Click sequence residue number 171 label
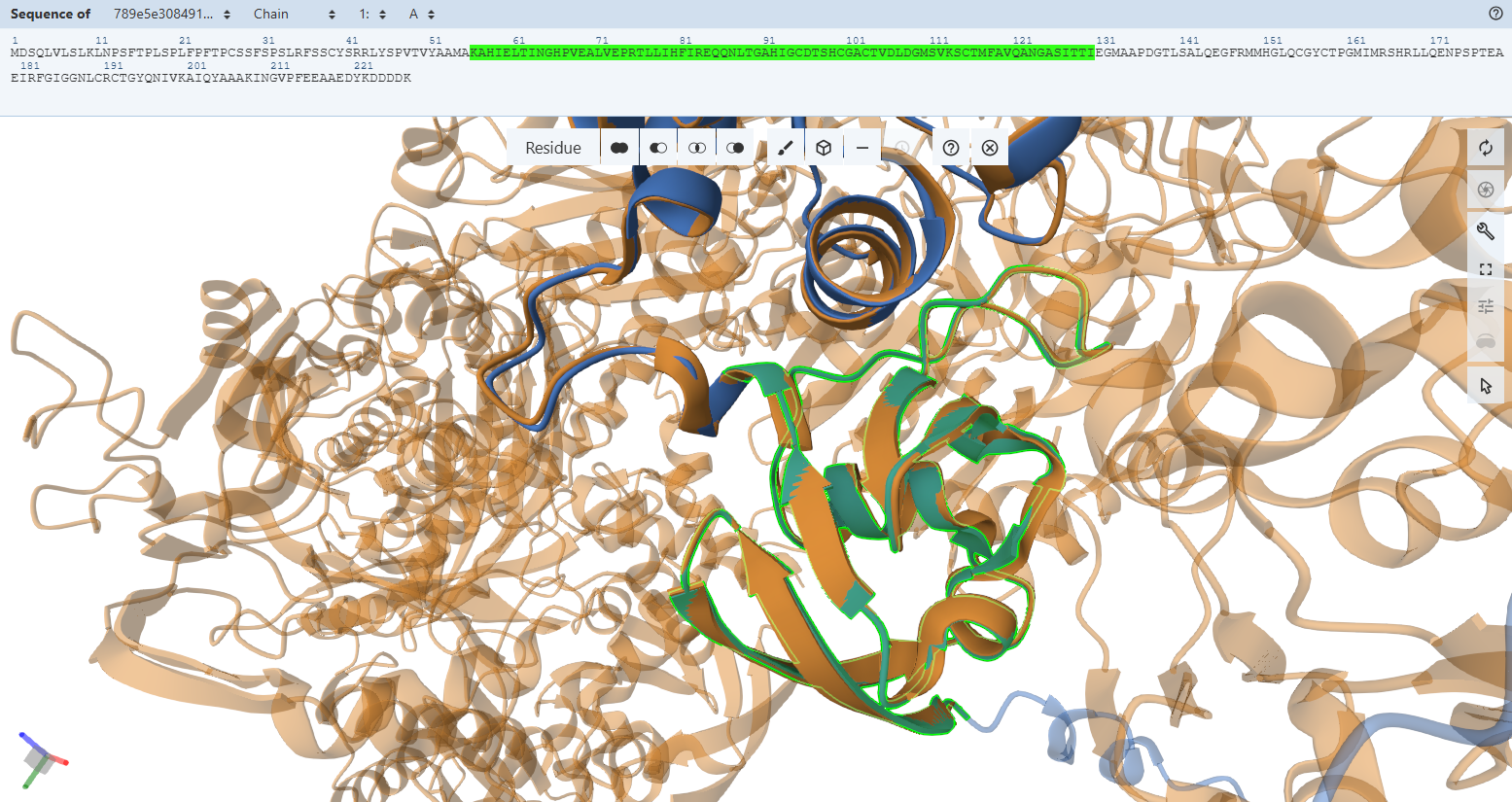This screenshot has width=1512, height=802. pos(1440,41)
